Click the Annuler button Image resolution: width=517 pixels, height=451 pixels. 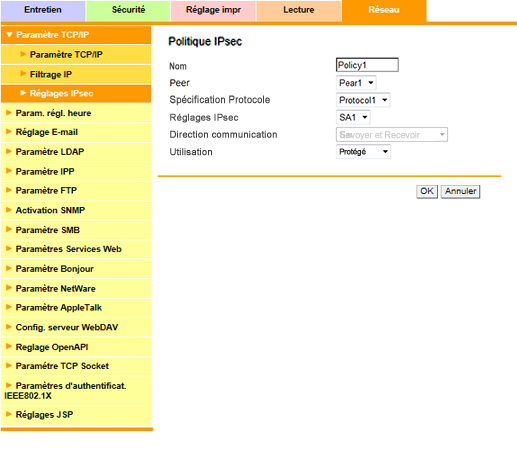460,192
